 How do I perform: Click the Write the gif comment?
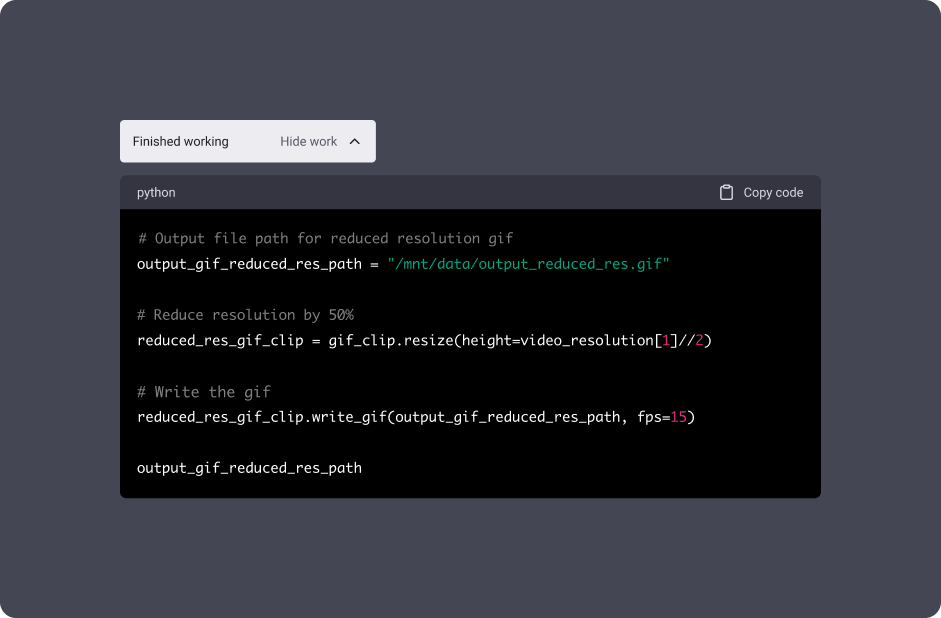(204, 392)
